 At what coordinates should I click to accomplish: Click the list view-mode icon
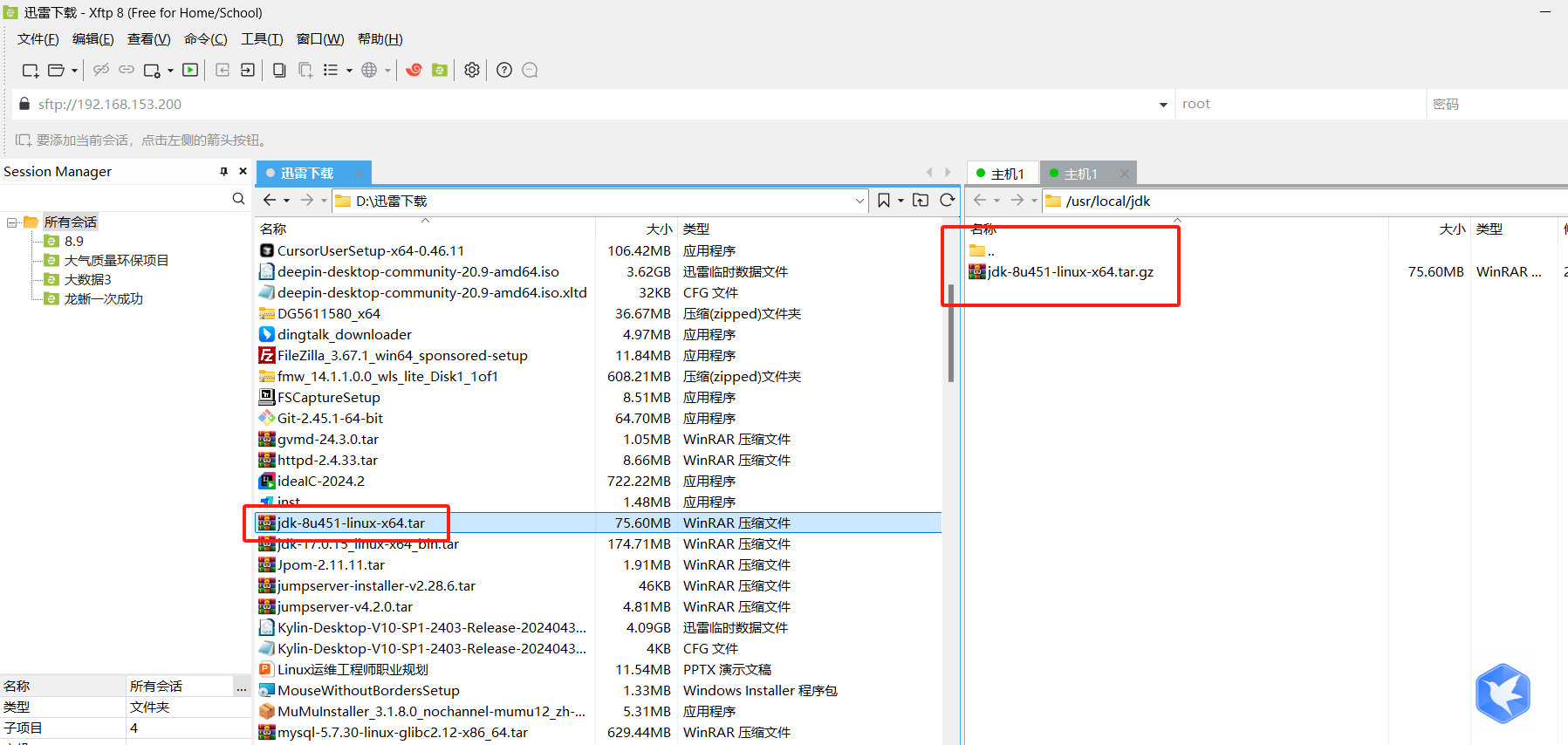click(x=331, y=70)
